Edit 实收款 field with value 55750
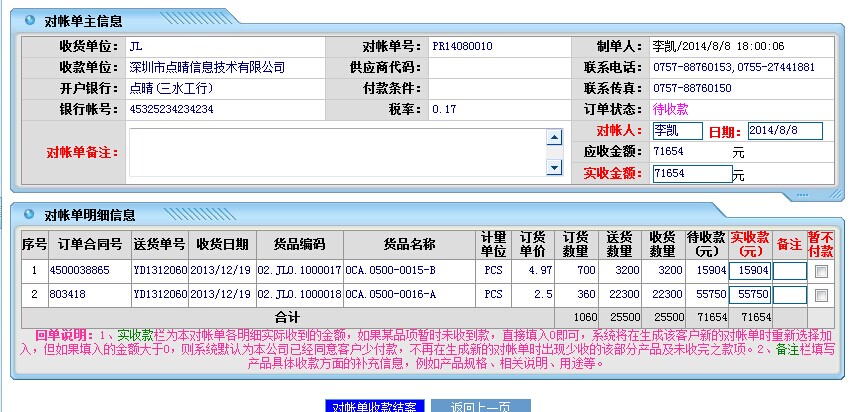Viewport: 851px width, 412px height. 749,295
